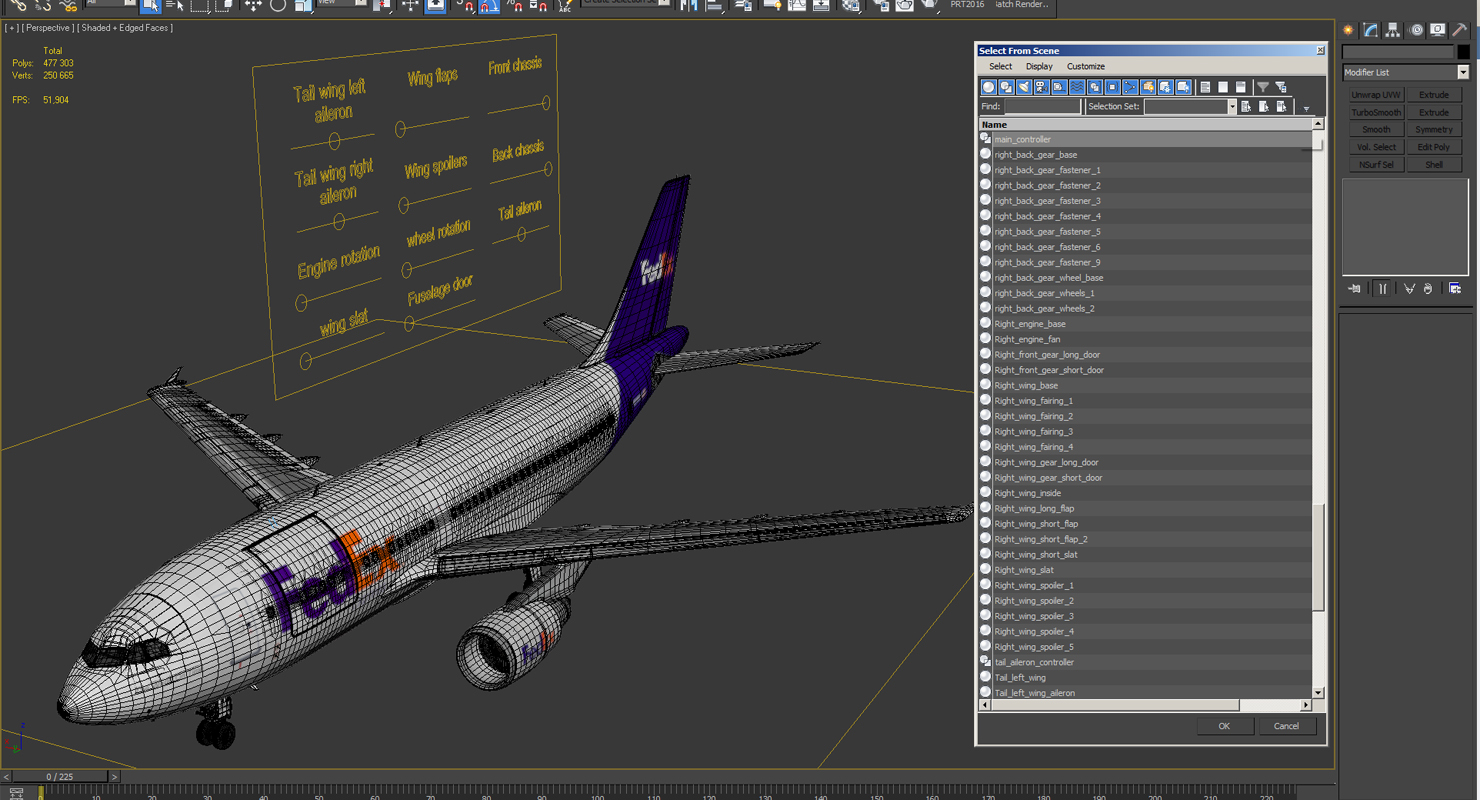Open the Utilities hammer tab
The width and height of the screenshot is (1480, 800).
coord(1460,30)
